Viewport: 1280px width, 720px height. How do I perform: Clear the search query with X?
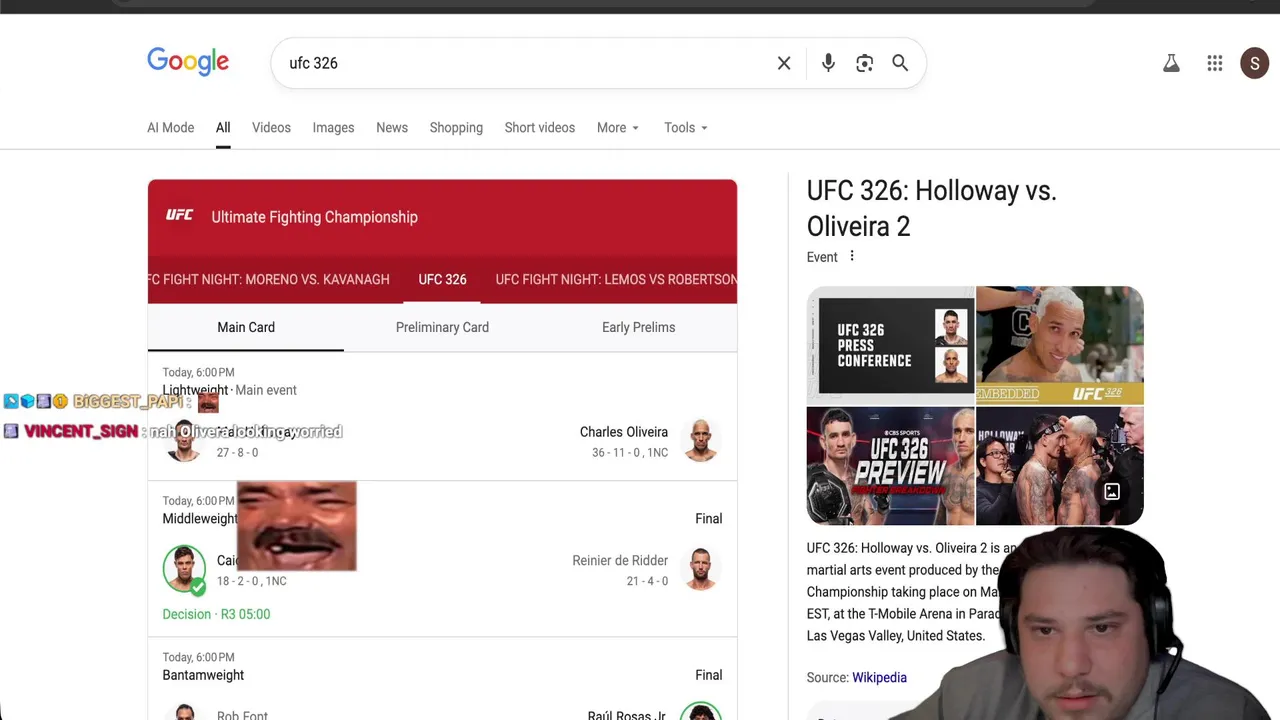(784, 63)
